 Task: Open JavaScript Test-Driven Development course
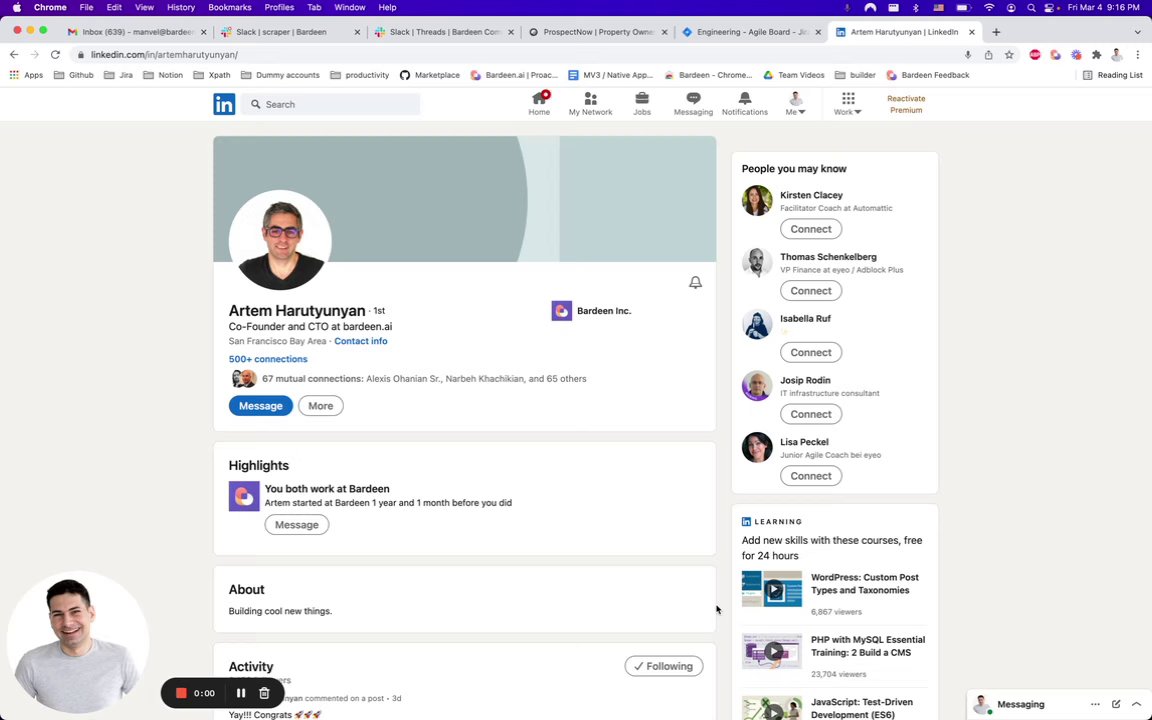click(x=863, y=708)
